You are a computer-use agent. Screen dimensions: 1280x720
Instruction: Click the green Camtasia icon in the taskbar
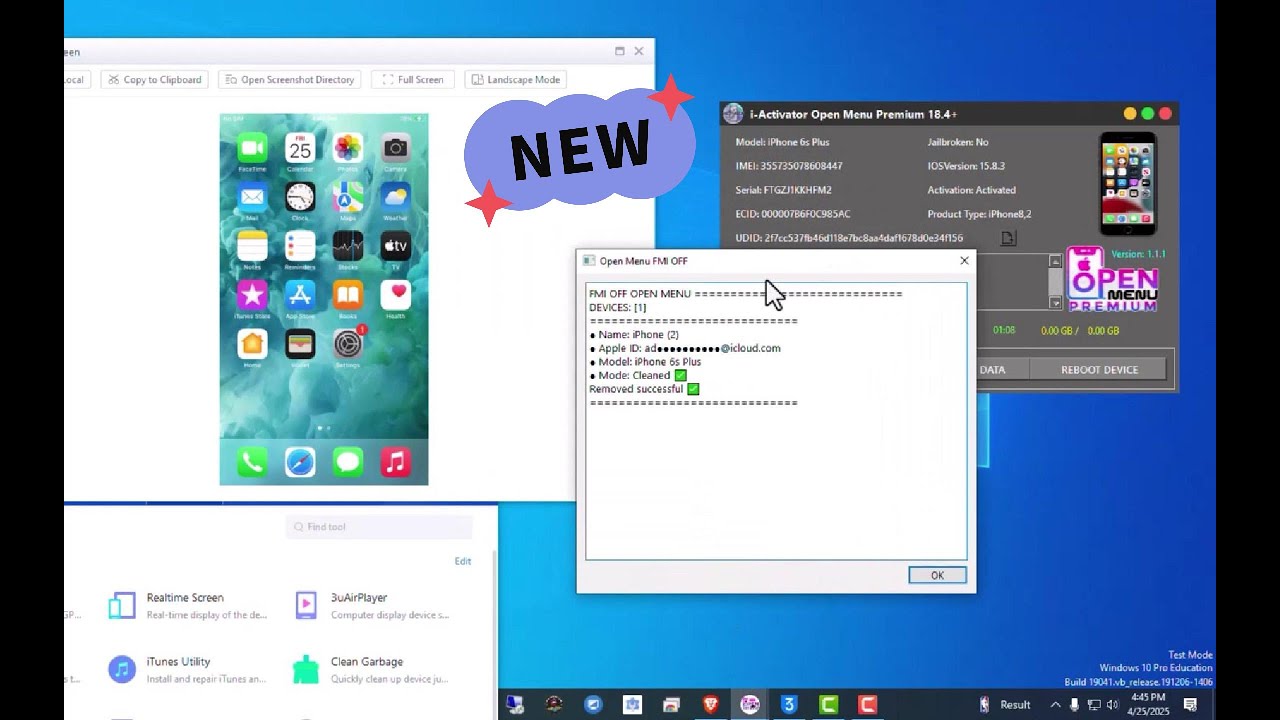click(x=828, y=705)
